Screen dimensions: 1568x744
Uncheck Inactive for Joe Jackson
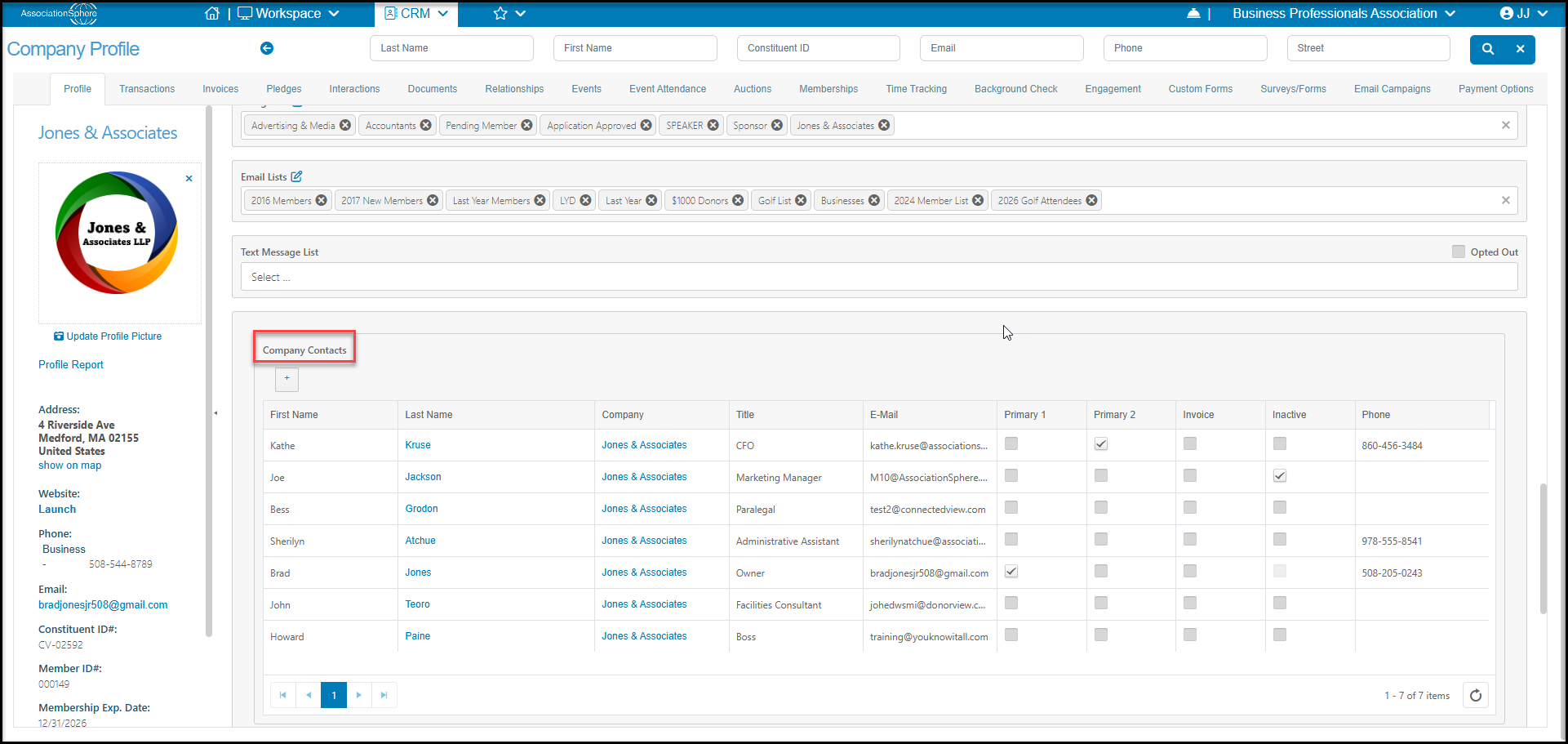1279,476
